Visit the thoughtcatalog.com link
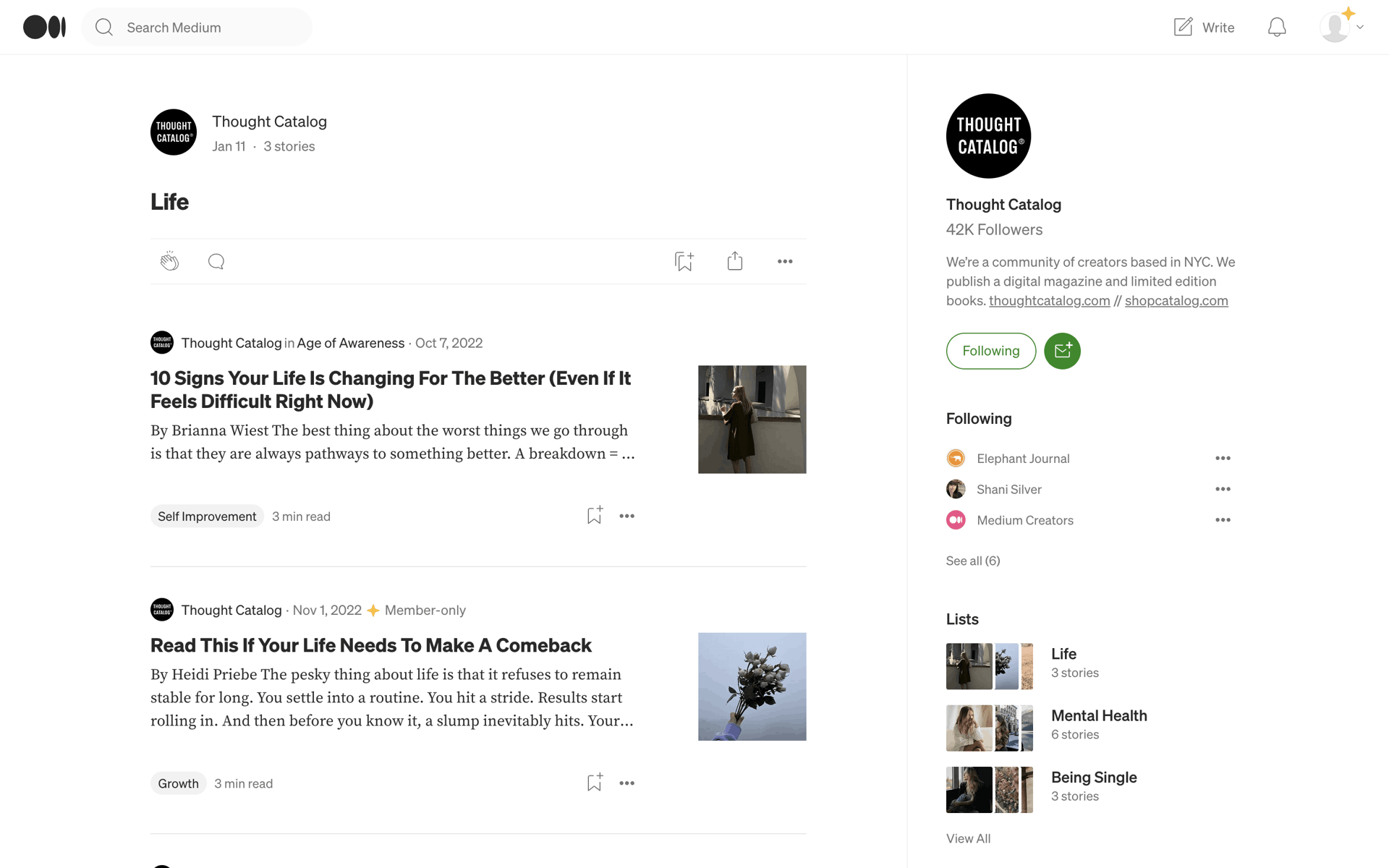Image resolution: width=1389 pixels, height=868 pixels. tap(1049, 300)
